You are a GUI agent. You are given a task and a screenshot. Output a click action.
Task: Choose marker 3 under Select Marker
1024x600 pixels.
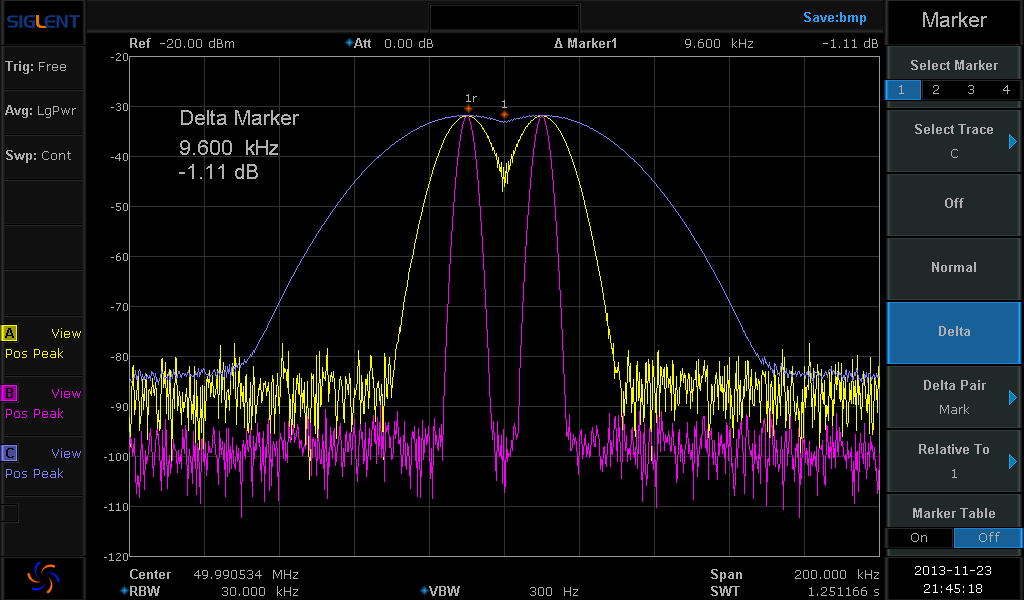970,90
